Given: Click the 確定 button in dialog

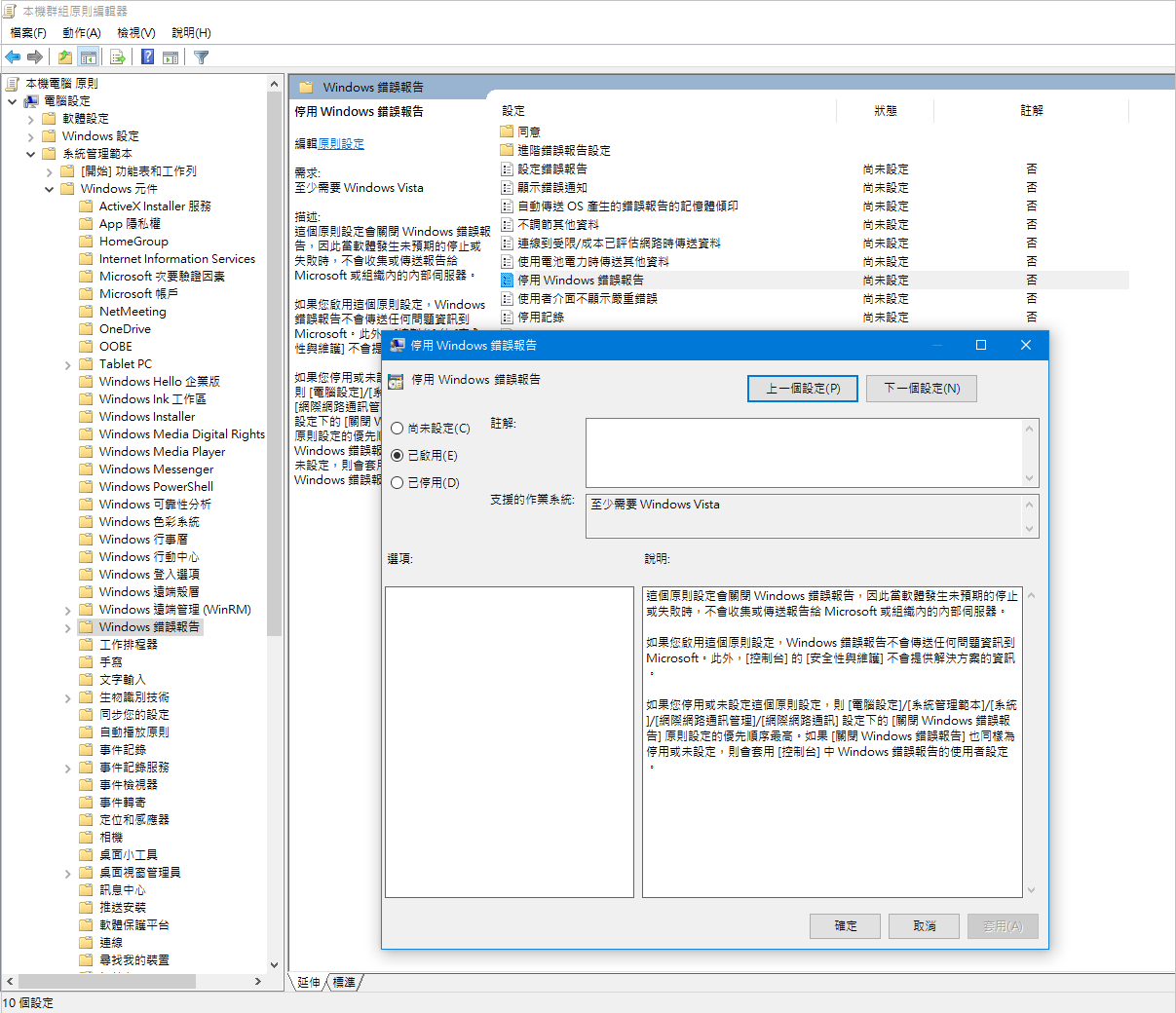Looking at the screenshot, I should click(x=846, y=926).
